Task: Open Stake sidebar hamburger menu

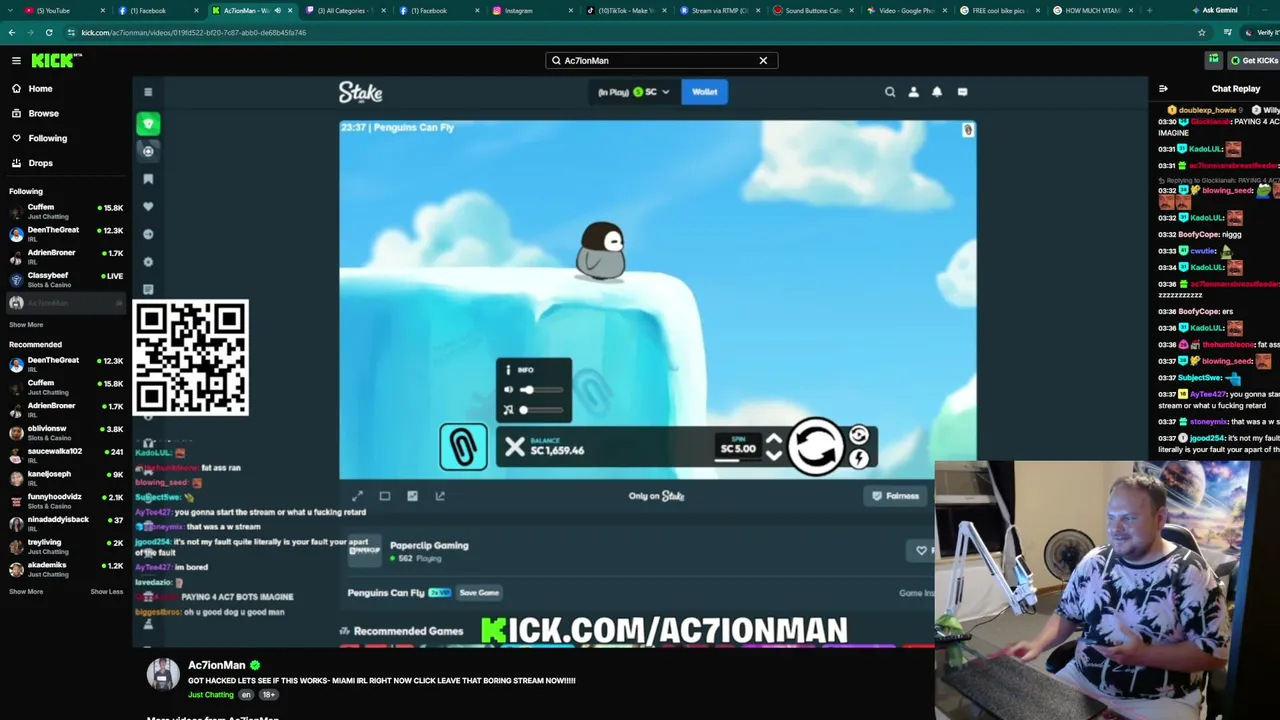Action: (148, 93)
